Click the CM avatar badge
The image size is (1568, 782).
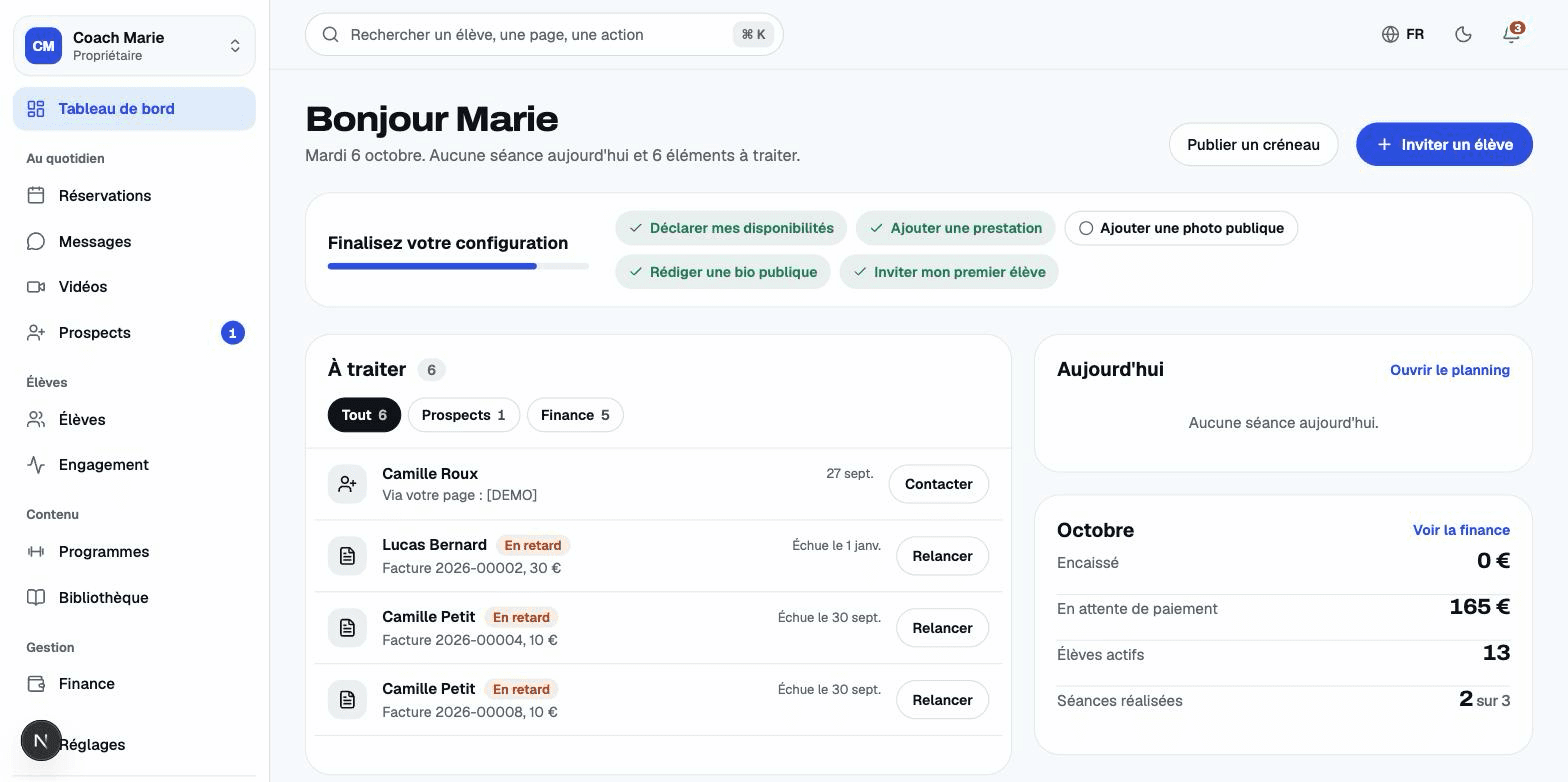(x=43, y=46)
